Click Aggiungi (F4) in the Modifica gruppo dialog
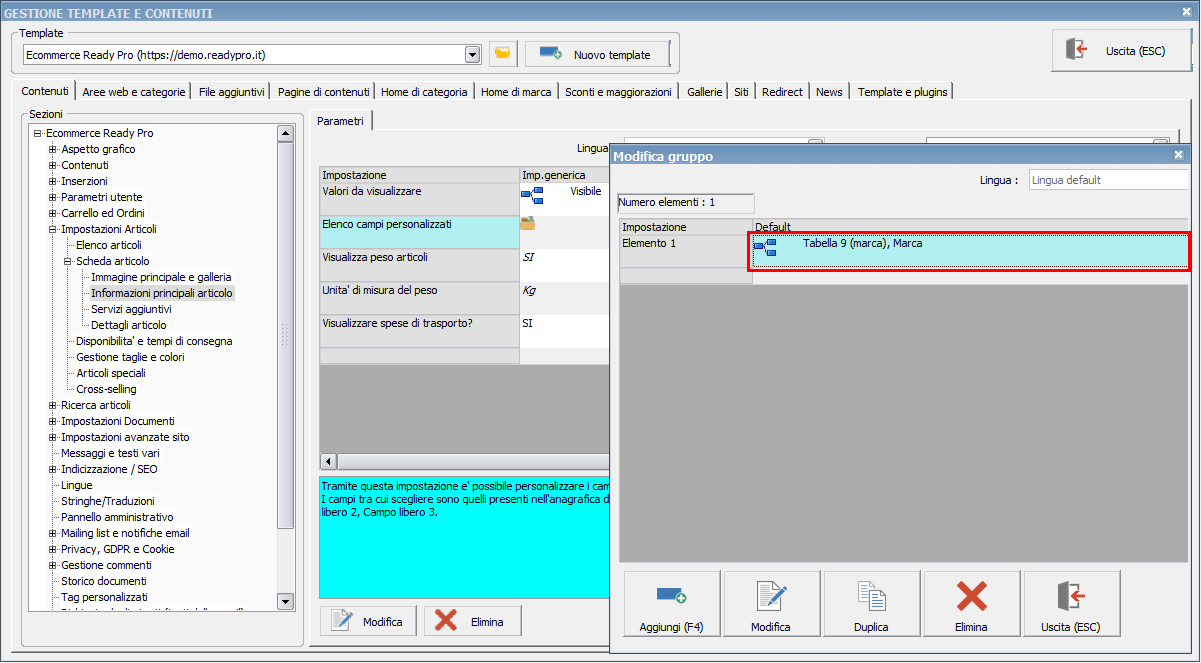Viewport: 1201px width, 663px height. click(x=672, y=604)
